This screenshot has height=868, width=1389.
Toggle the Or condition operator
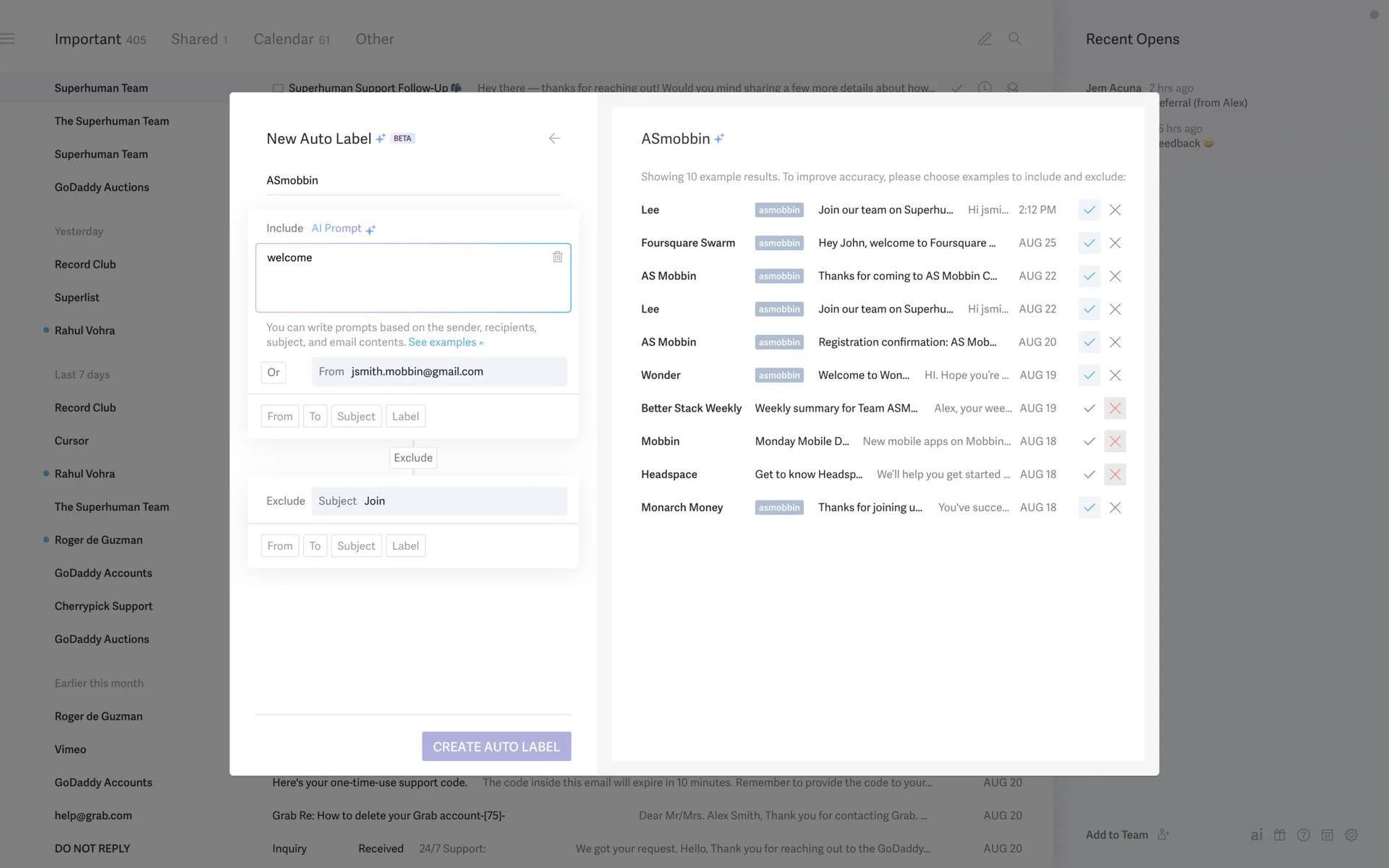273,372
